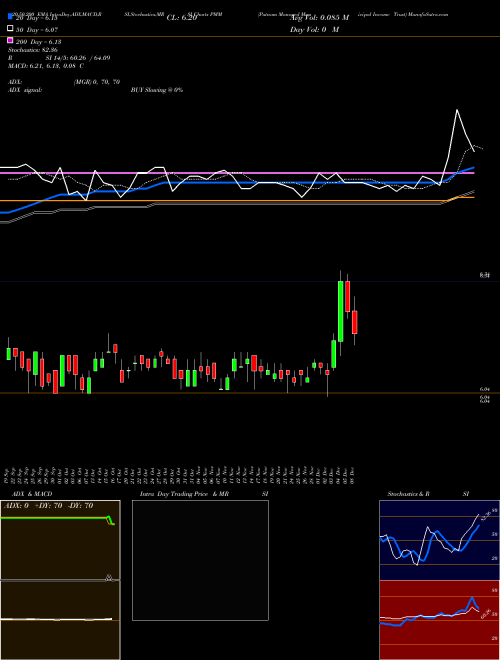Click the magenta 200 Day legend swatch
Viewport: 500px width, 660px height.
point(10,40)
